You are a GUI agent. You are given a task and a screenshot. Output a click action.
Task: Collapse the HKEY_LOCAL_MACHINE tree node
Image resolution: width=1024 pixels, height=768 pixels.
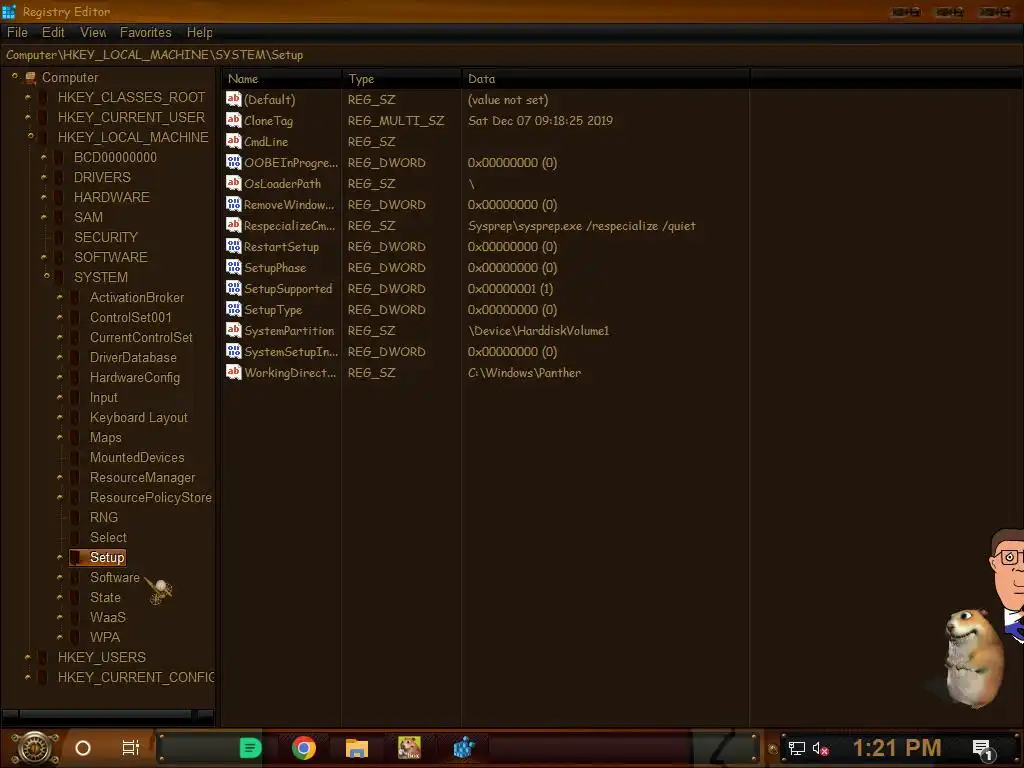(30, 136)
